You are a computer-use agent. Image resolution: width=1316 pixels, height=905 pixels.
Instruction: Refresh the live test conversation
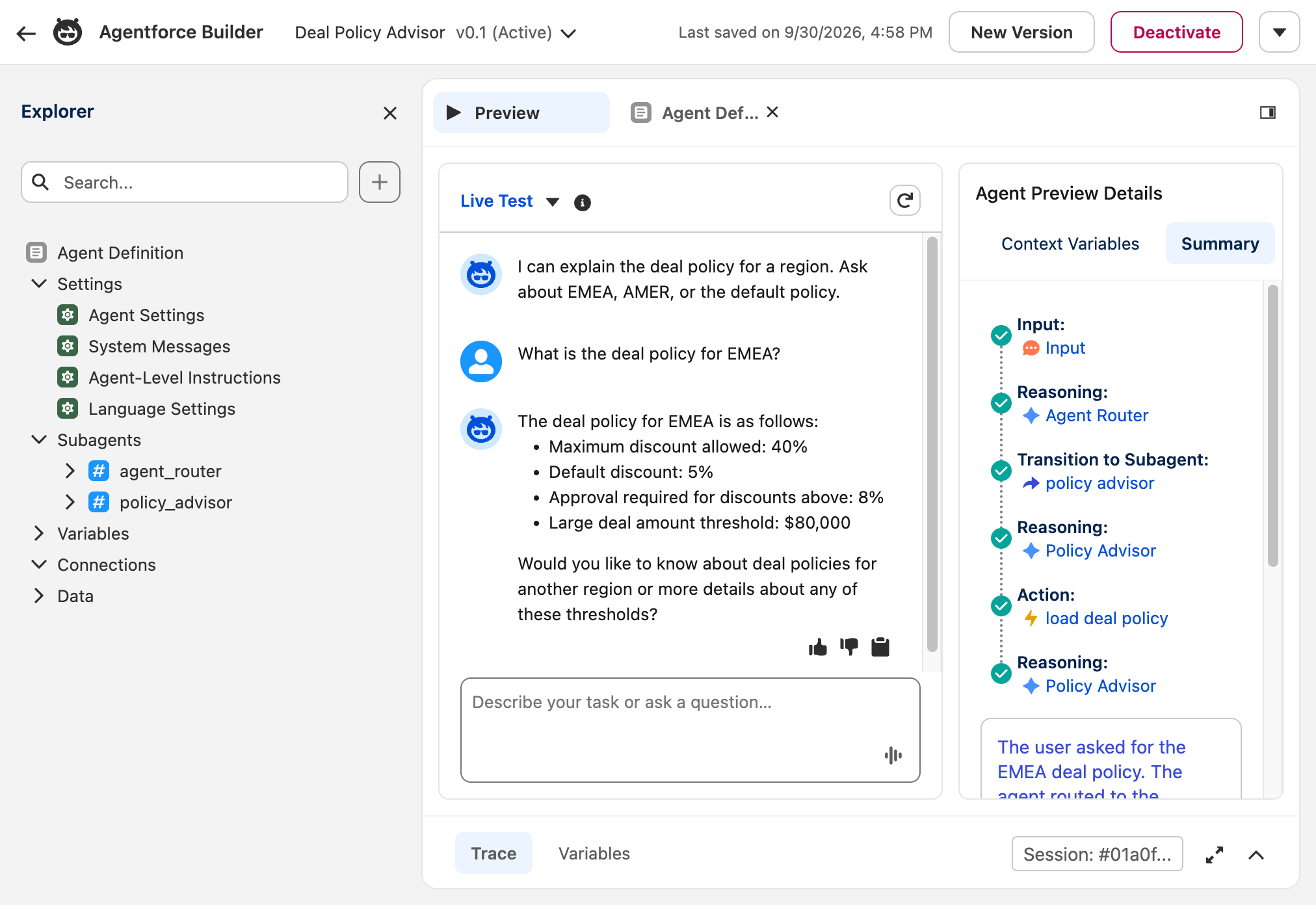click(905, 200)
